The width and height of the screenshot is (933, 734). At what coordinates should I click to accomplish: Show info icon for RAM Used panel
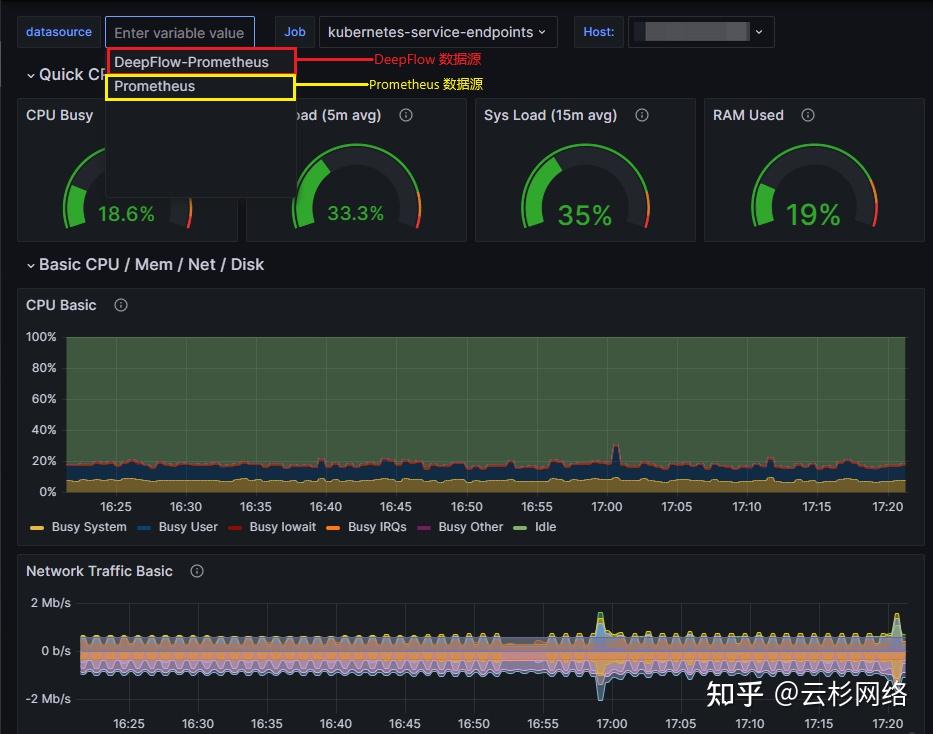click(807, 115)
